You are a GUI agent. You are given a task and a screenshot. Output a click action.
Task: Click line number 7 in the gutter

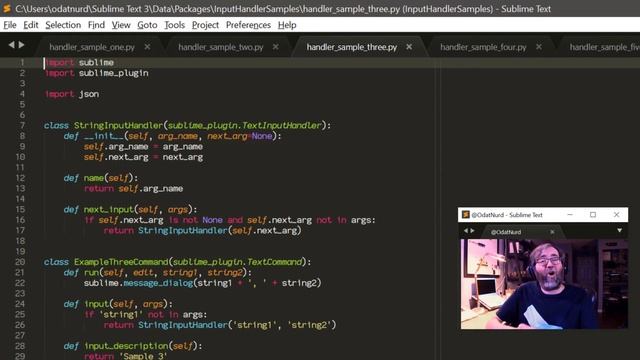click(22, 125)
